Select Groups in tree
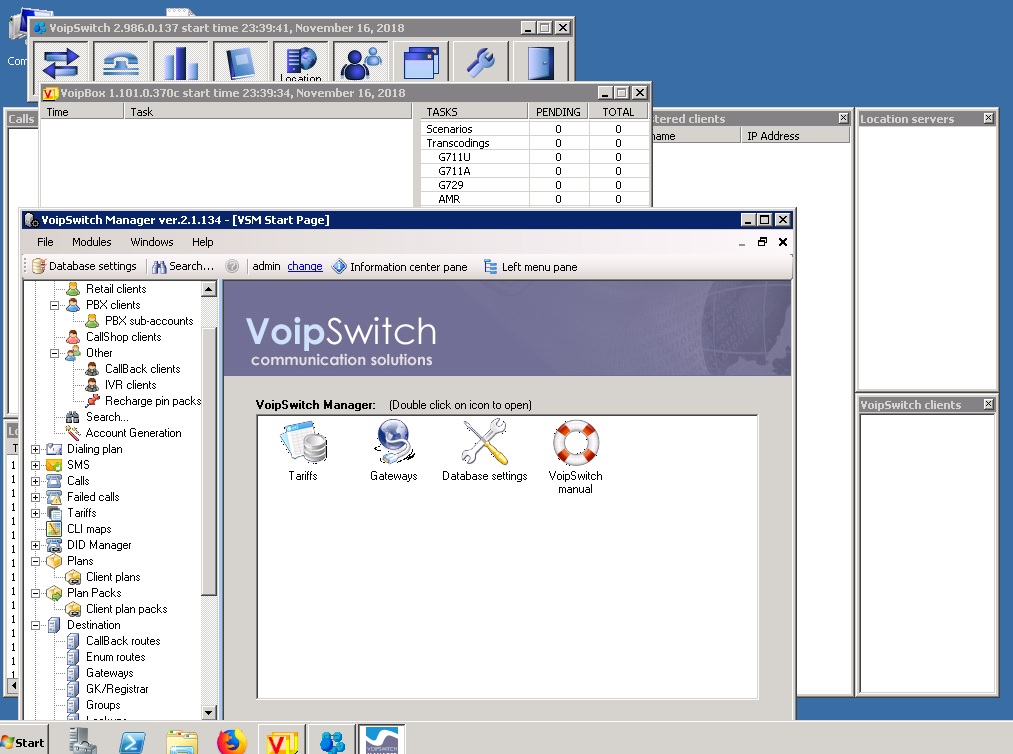 pos(103,705)
